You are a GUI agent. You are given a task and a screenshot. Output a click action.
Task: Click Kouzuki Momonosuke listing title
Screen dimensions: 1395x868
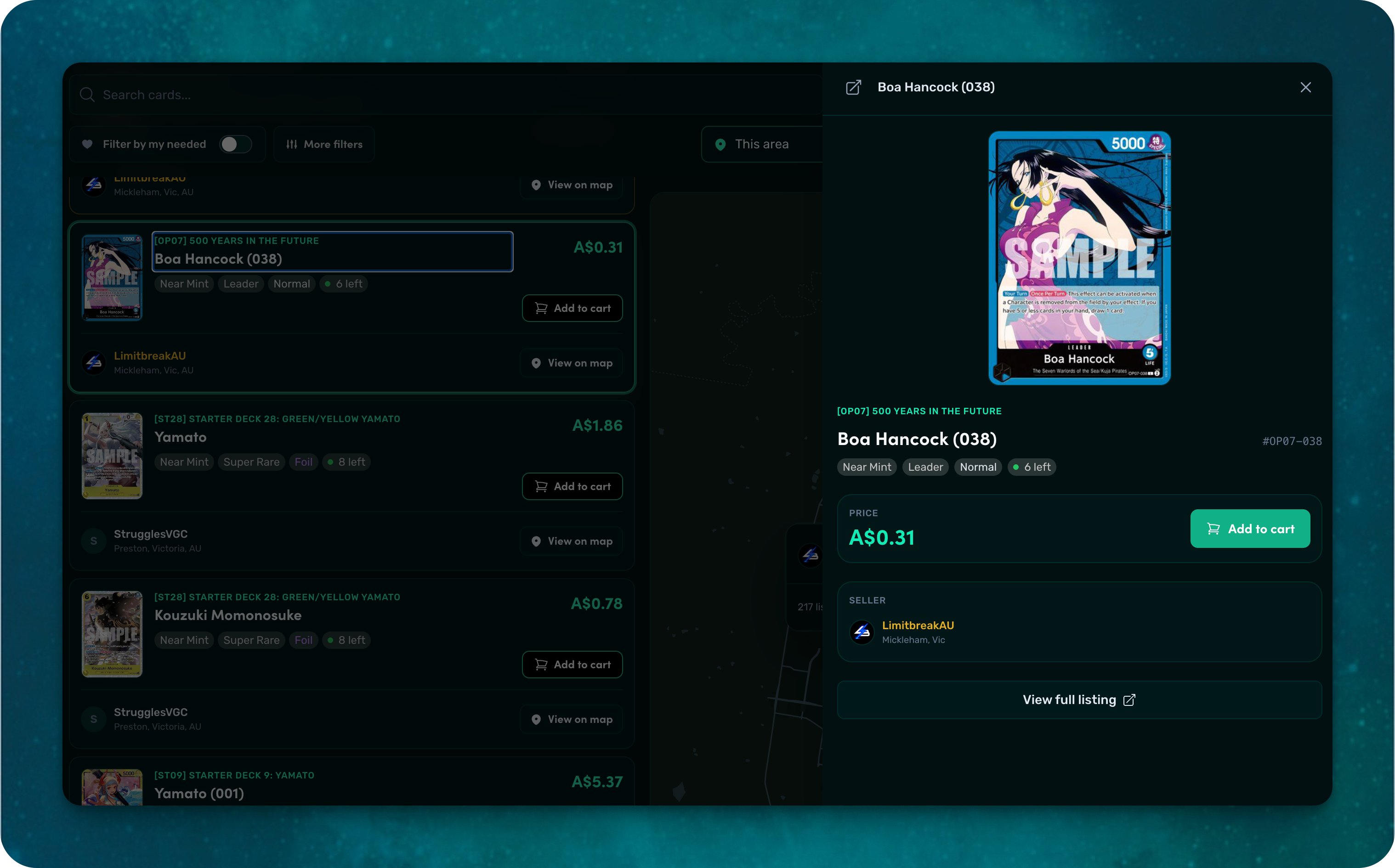point(228,615)
